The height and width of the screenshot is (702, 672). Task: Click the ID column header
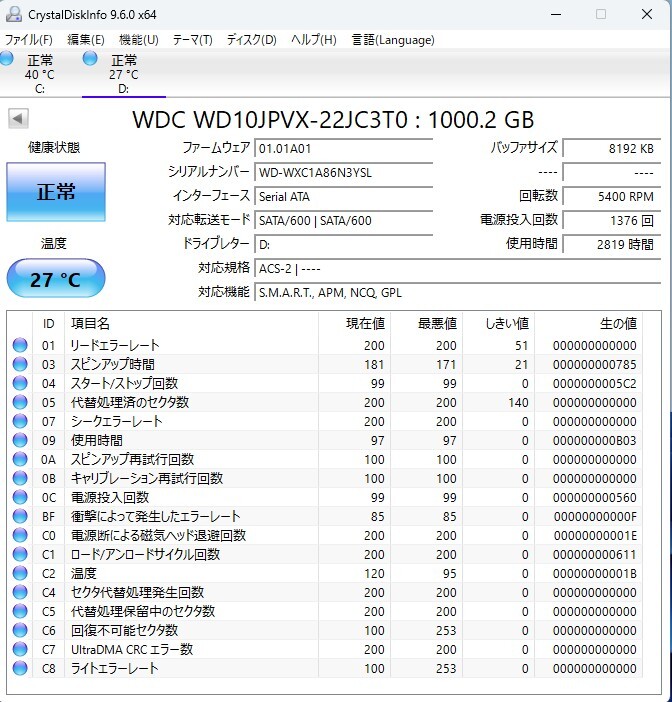click(x=48, y=323)
